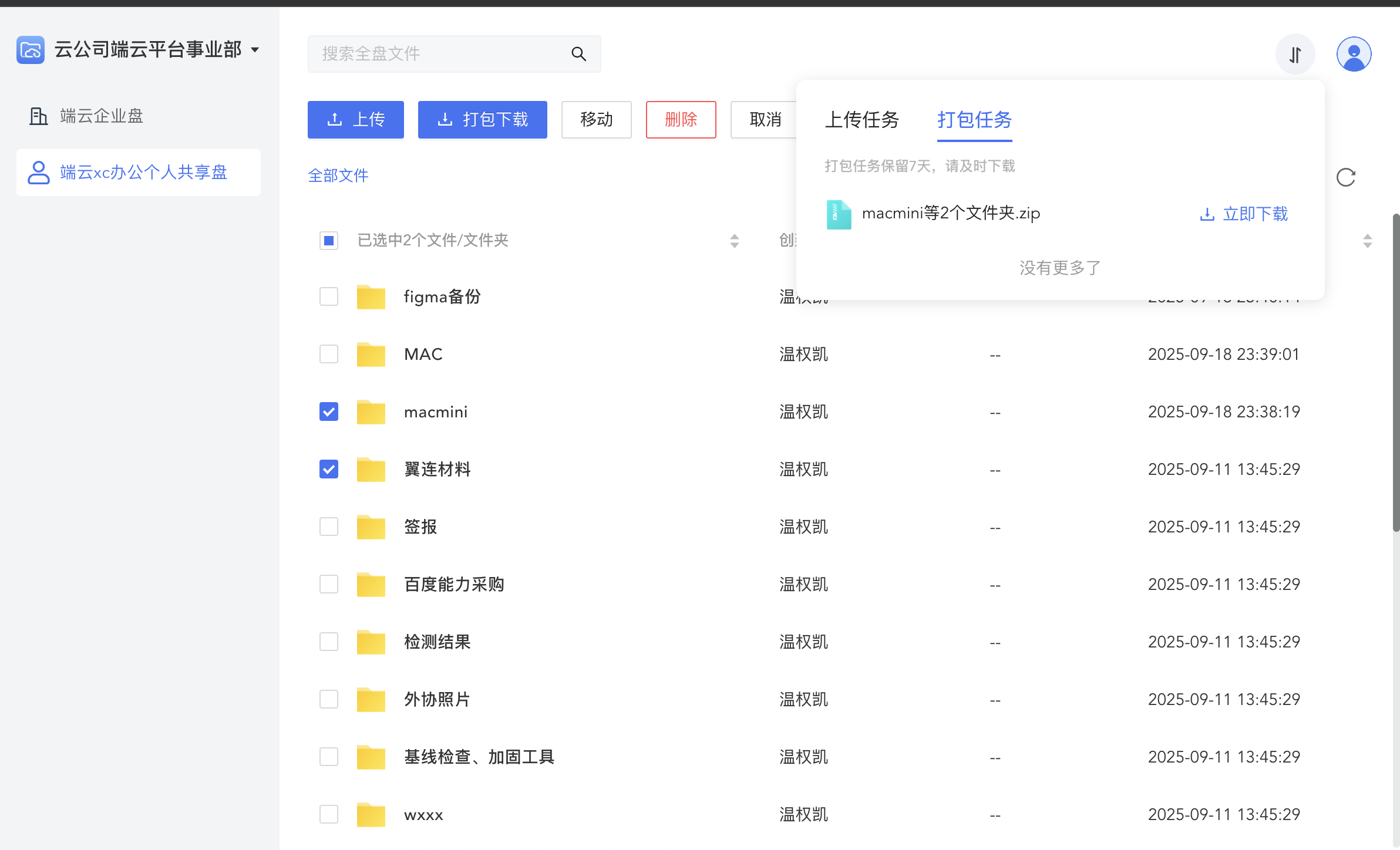Image resolution: width=1400 pixels, height=850 pixels.
Task: Uncheck the macmini folder checkbox
Action: 329,412
